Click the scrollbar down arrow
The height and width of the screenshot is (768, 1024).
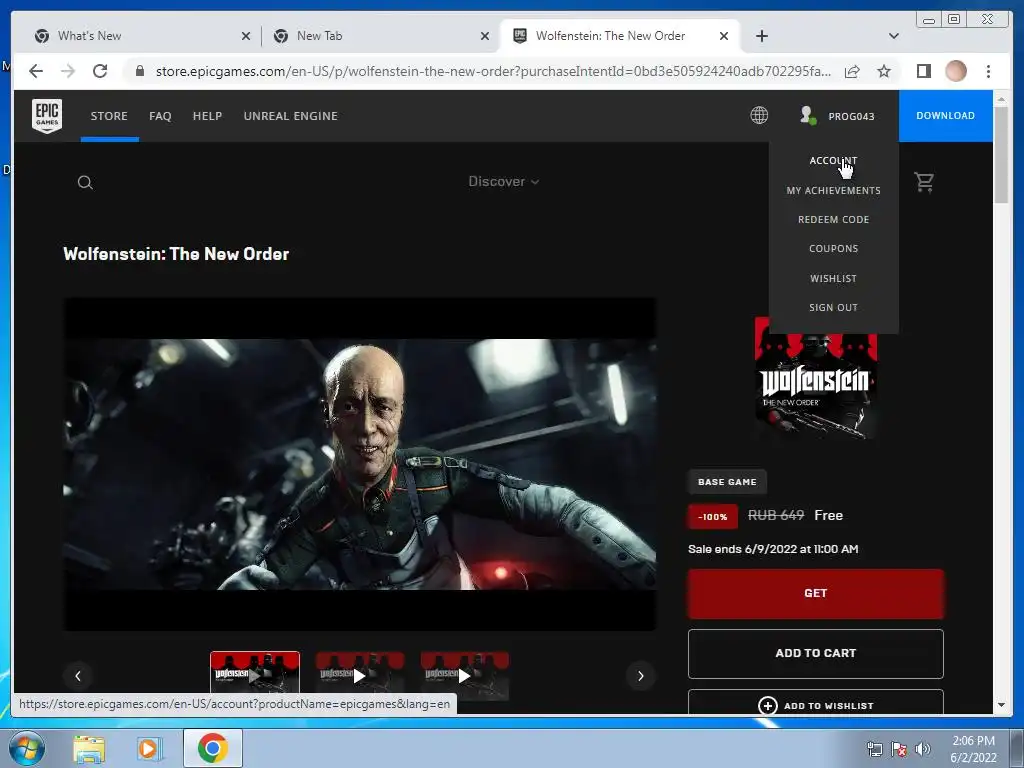click(x=1001, y=705)
